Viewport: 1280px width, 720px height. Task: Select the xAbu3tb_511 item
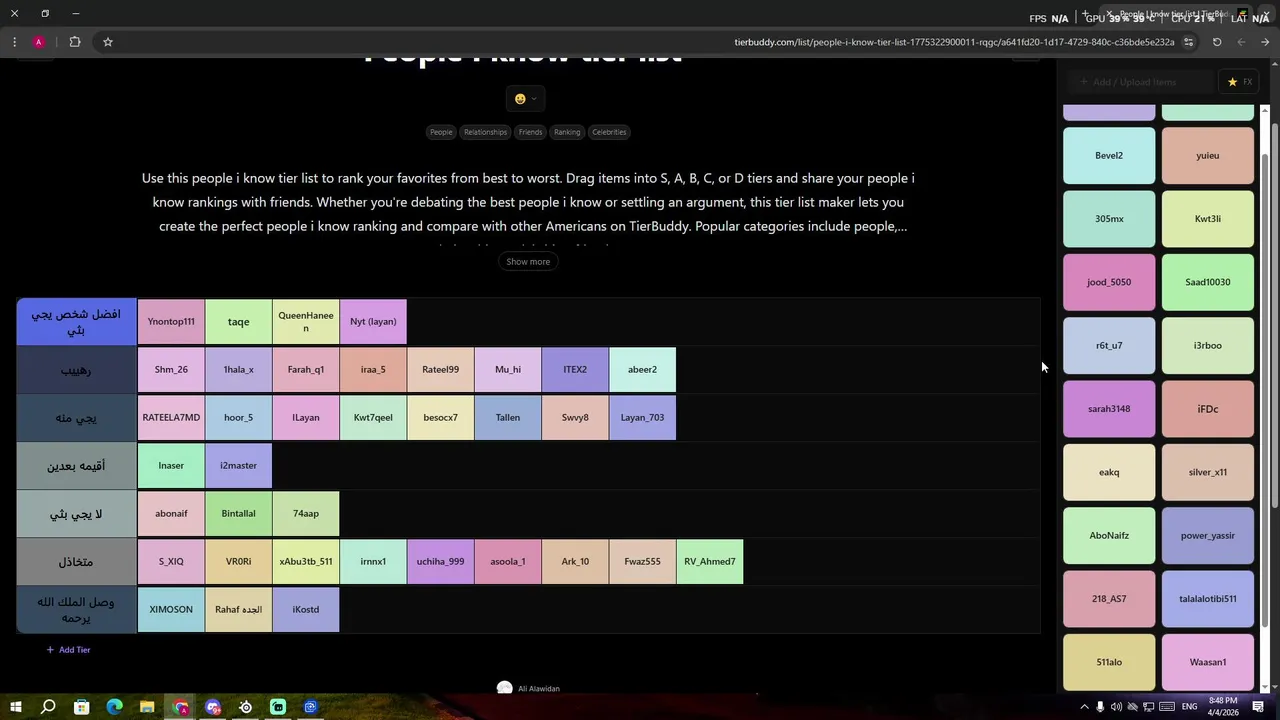coord(306,562)
